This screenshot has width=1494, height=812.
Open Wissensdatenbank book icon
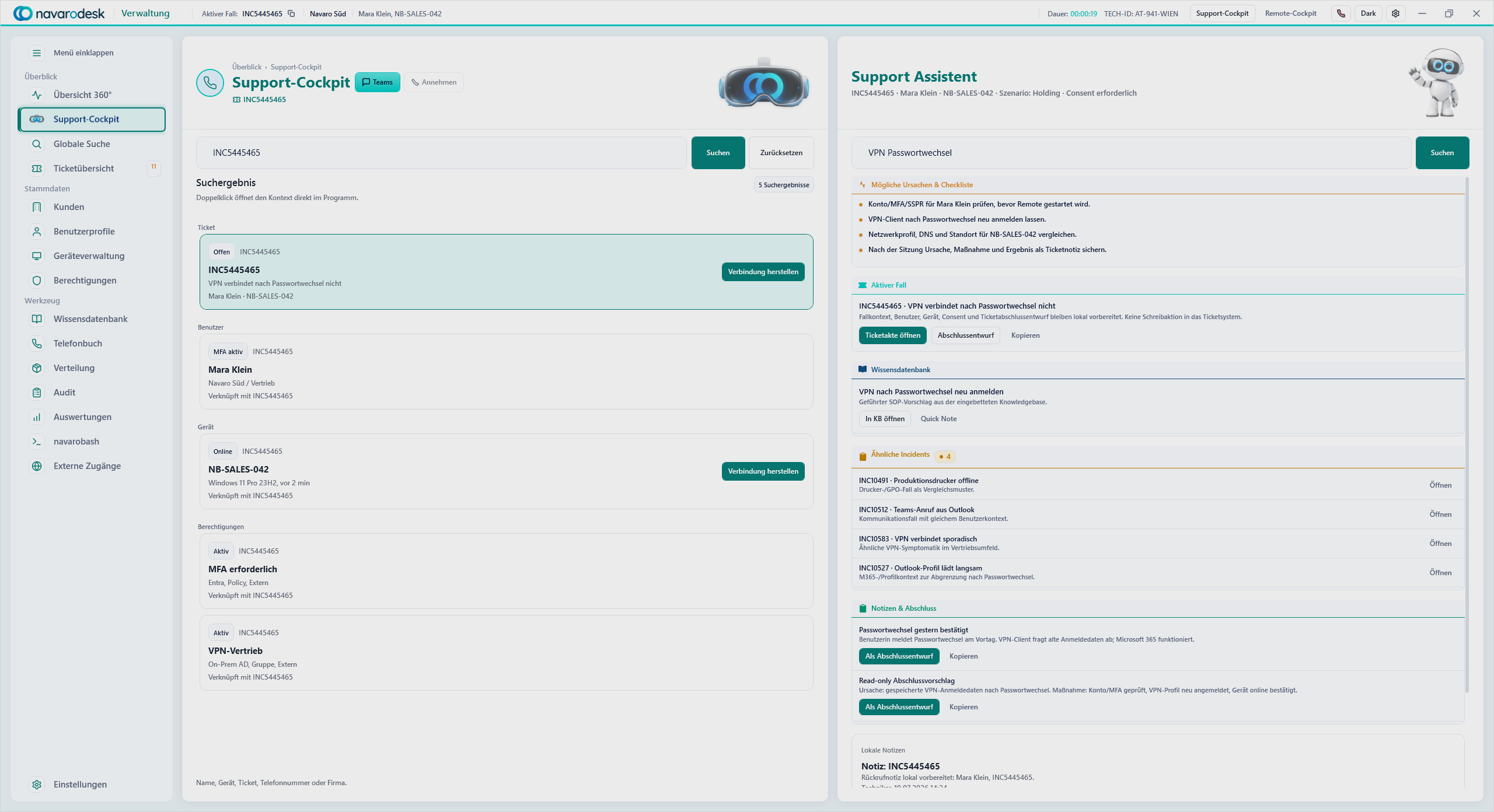pyautogui.click(x=37, y=318)
